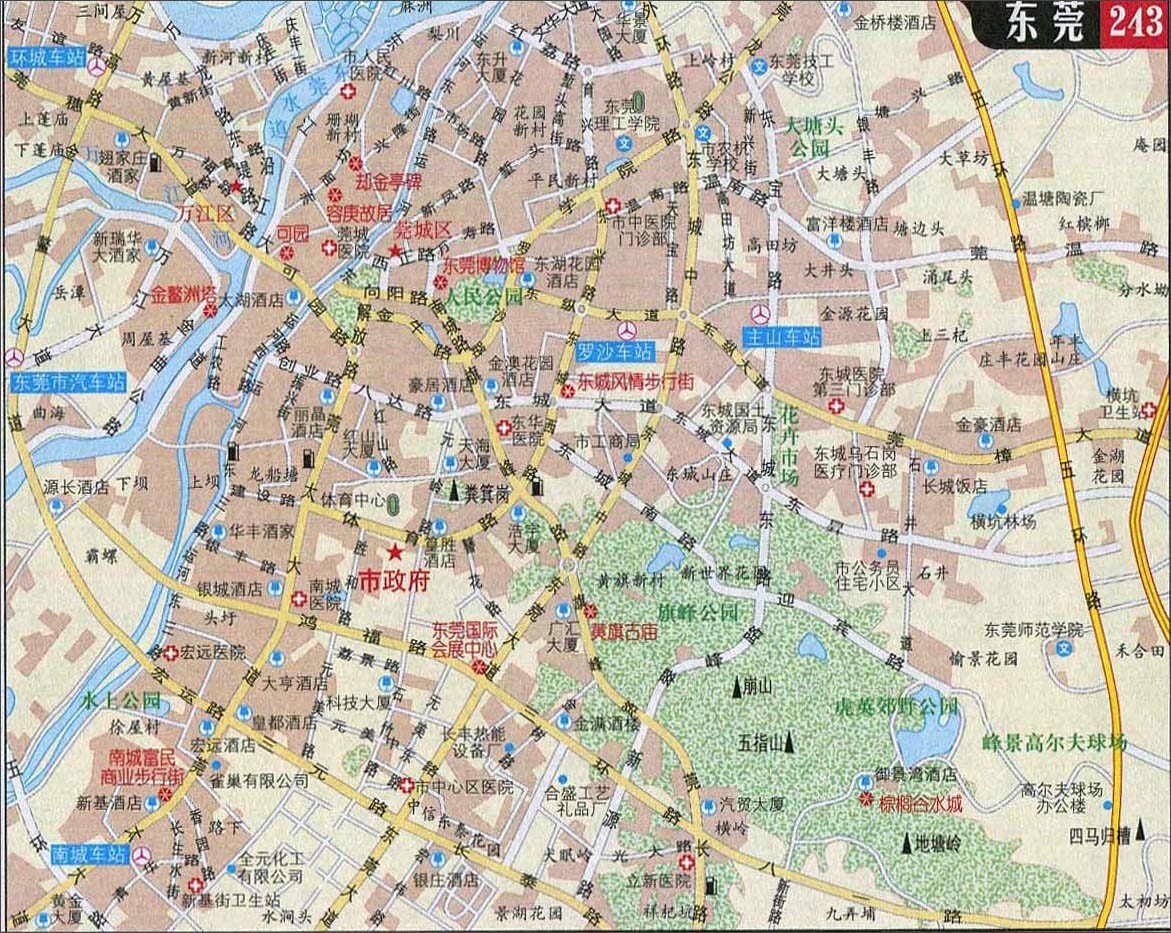Image resolution: width=1171 pixels, height=933 pixels.
Task: Click the 环城车站 bus station icon
Action: click(98, 66)
